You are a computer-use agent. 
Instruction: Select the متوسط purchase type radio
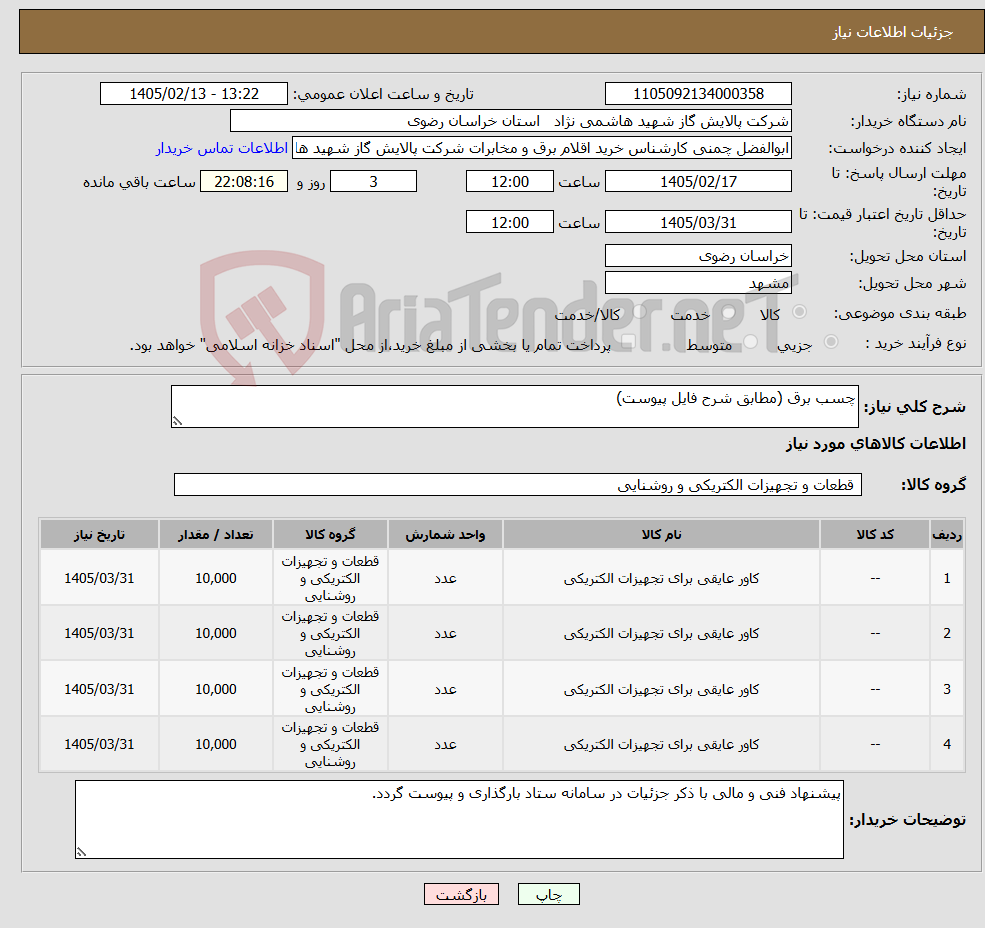[x=751, y=342]
